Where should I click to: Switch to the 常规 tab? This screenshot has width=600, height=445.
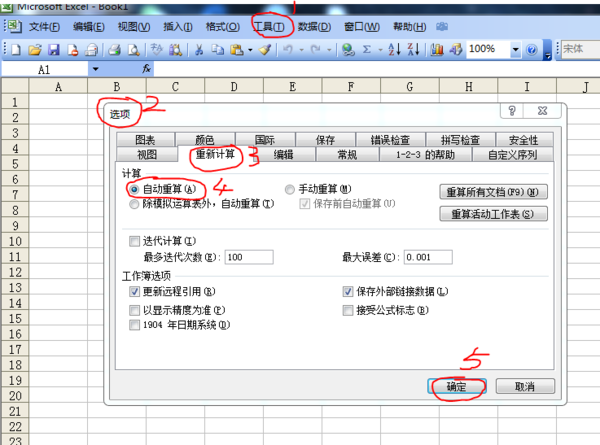pyautogui.click(x=347, y=155)
